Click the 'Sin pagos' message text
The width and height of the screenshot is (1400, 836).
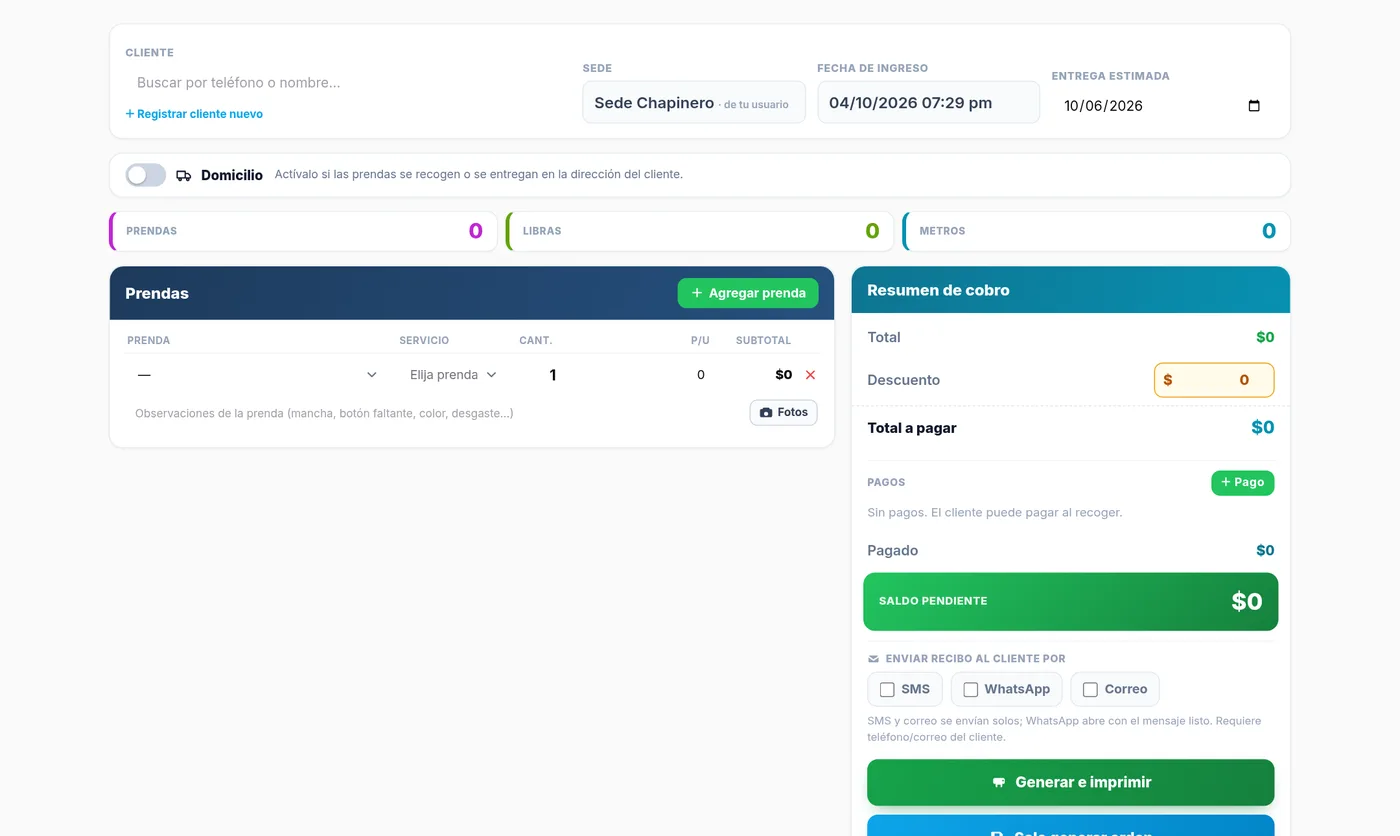pos(995,513)
